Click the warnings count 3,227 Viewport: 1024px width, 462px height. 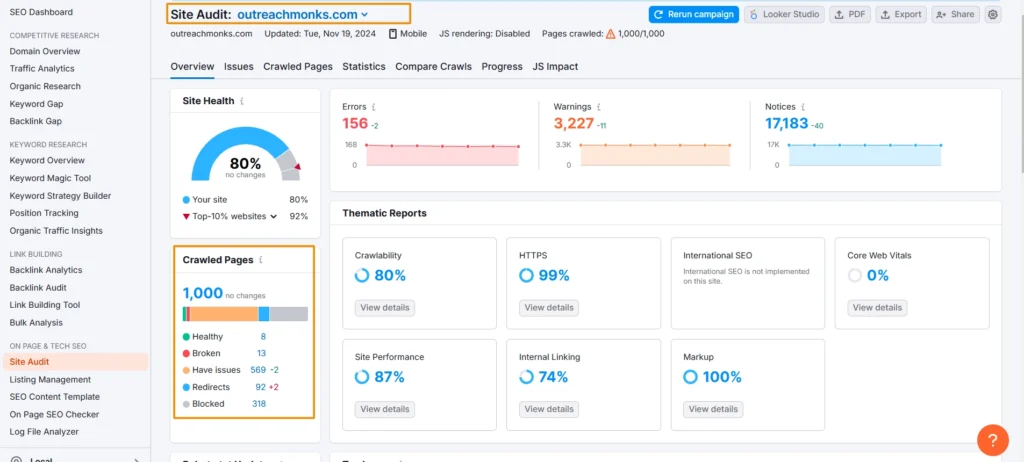[x=573, y=123]
